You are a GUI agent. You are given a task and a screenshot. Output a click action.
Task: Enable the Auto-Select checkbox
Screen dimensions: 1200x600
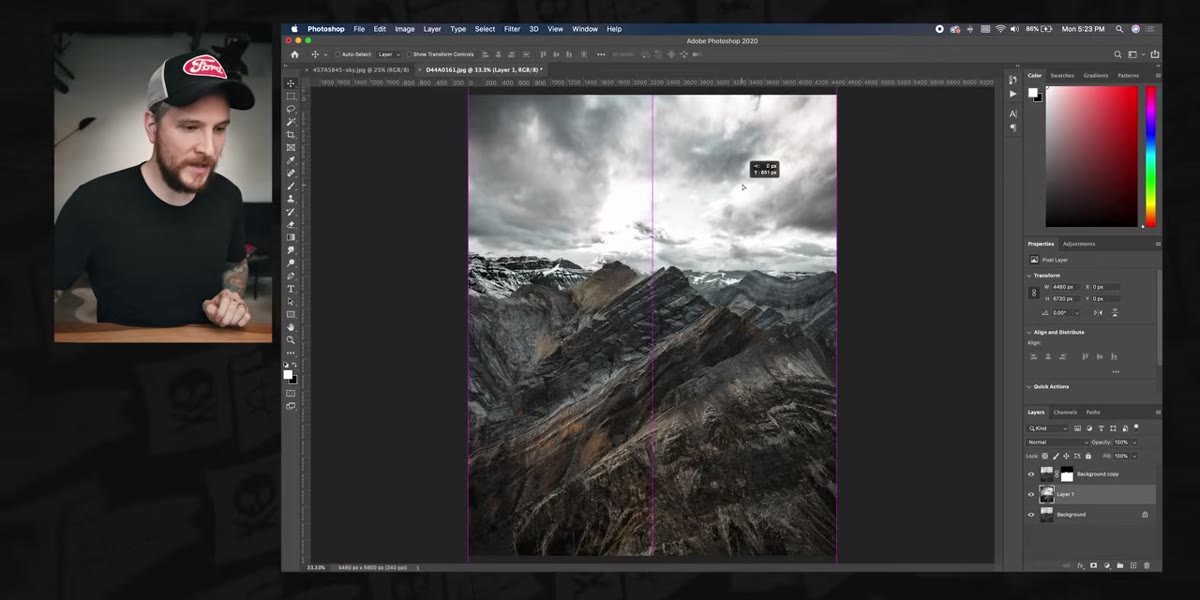click(338, 54)
